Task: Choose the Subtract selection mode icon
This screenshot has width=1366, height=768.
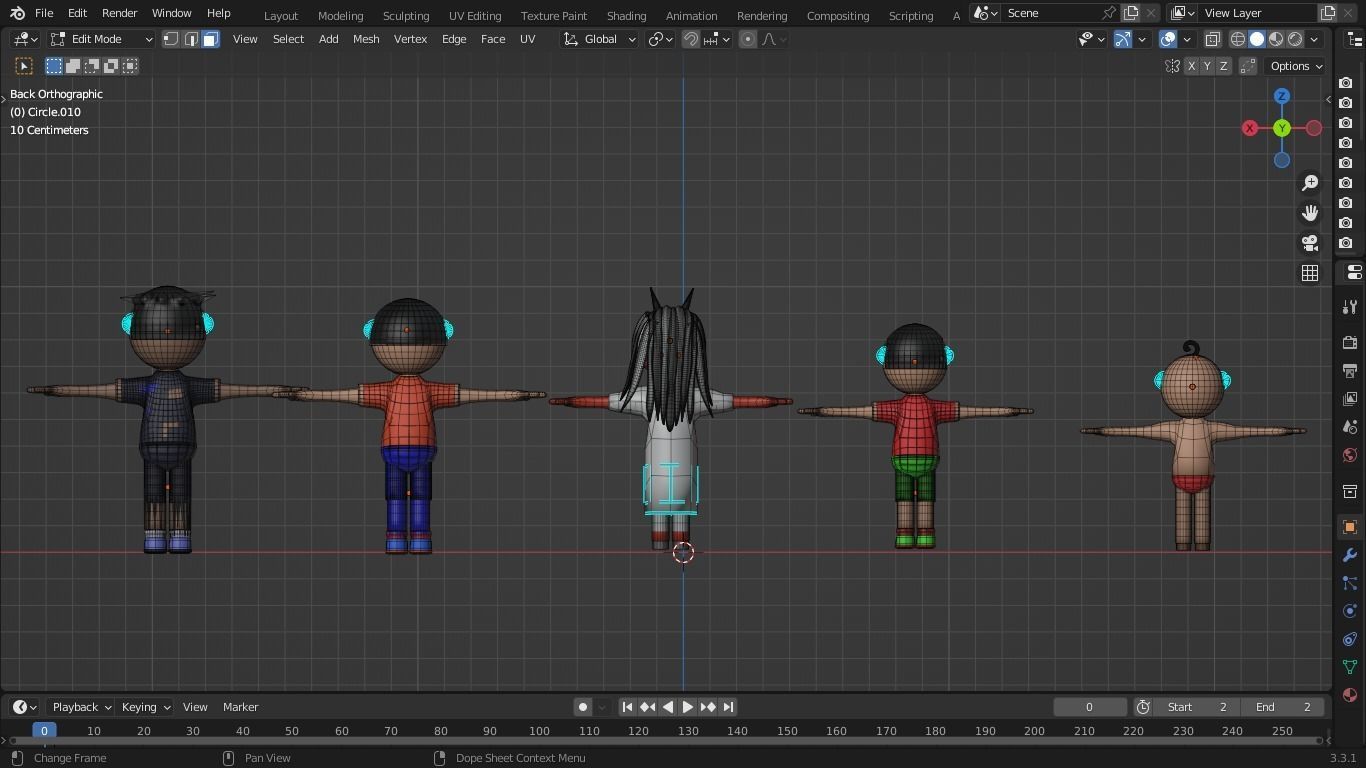Action: (92, 66)
